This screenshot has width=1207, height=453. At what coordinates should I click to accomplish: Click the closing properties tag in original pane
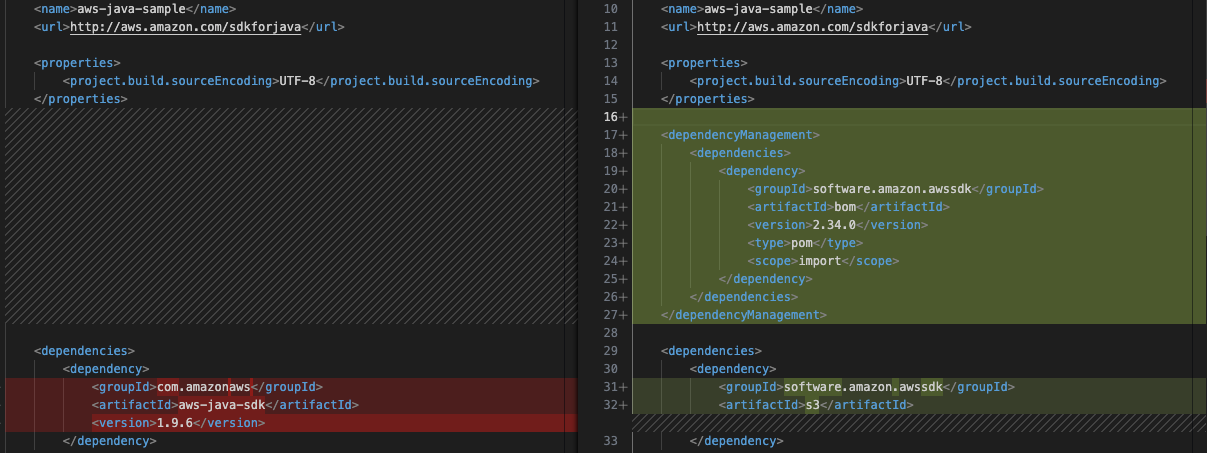81,99
